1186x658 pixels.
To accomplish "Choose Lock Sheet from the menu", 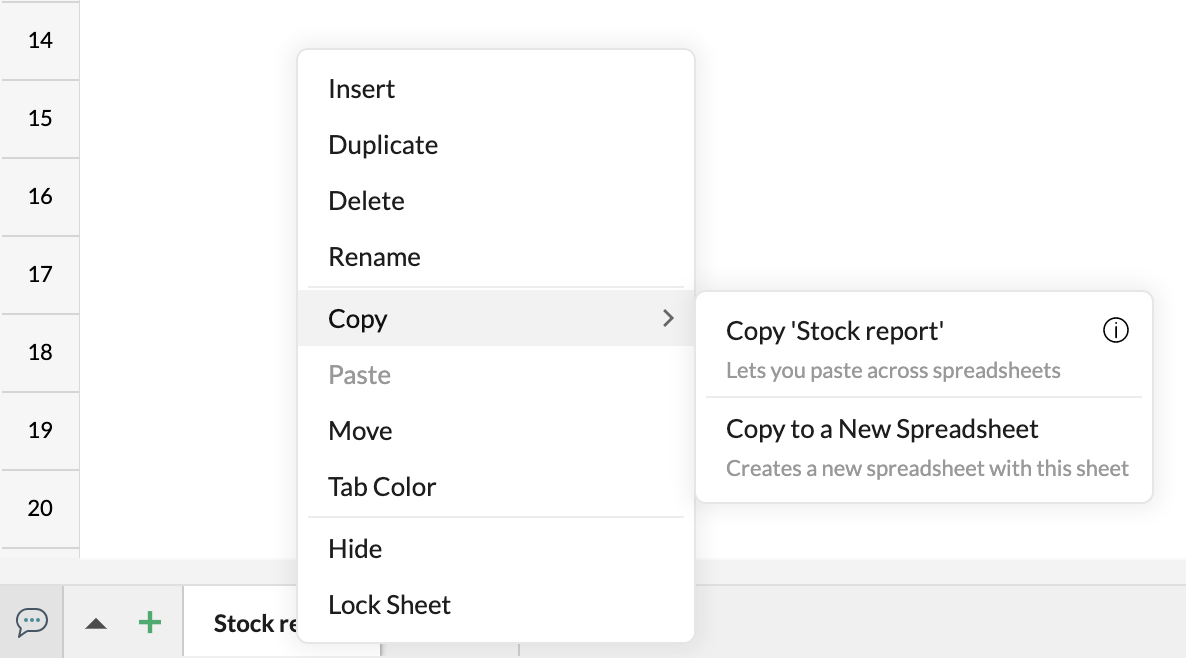I will (389, 605).
